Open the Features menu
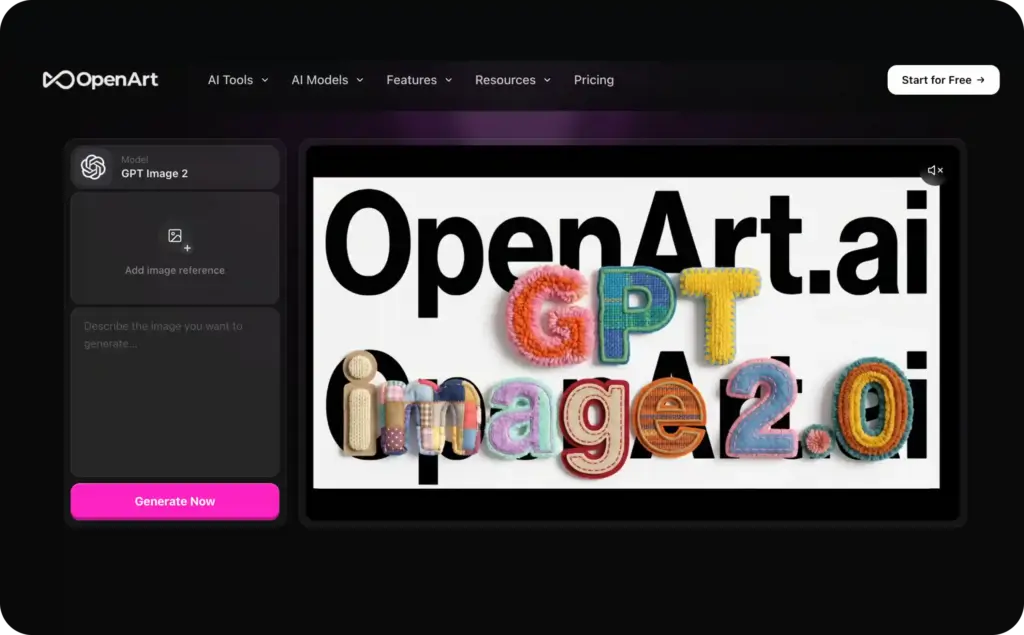The height and width of the screenshot is (635, 1024). click(419, 80)
